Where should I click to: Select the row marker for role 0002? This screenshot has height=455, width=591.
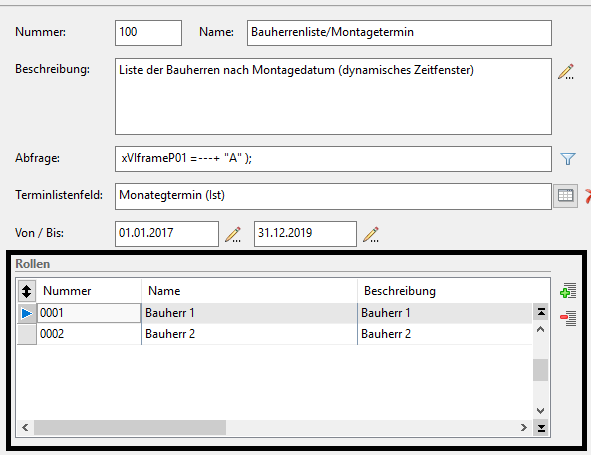point(27,334)
